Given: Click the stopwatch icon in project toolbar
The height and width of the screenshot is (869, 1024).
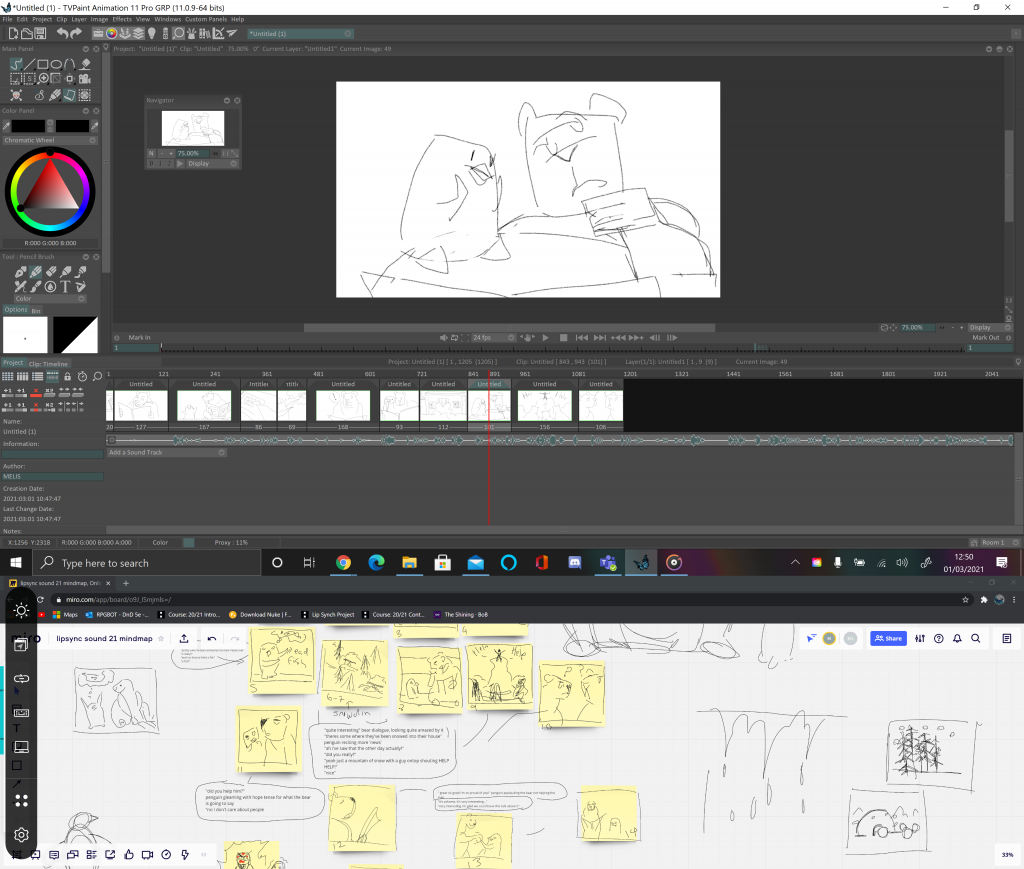Looking at the screenshot, I should tap(82, 377).
